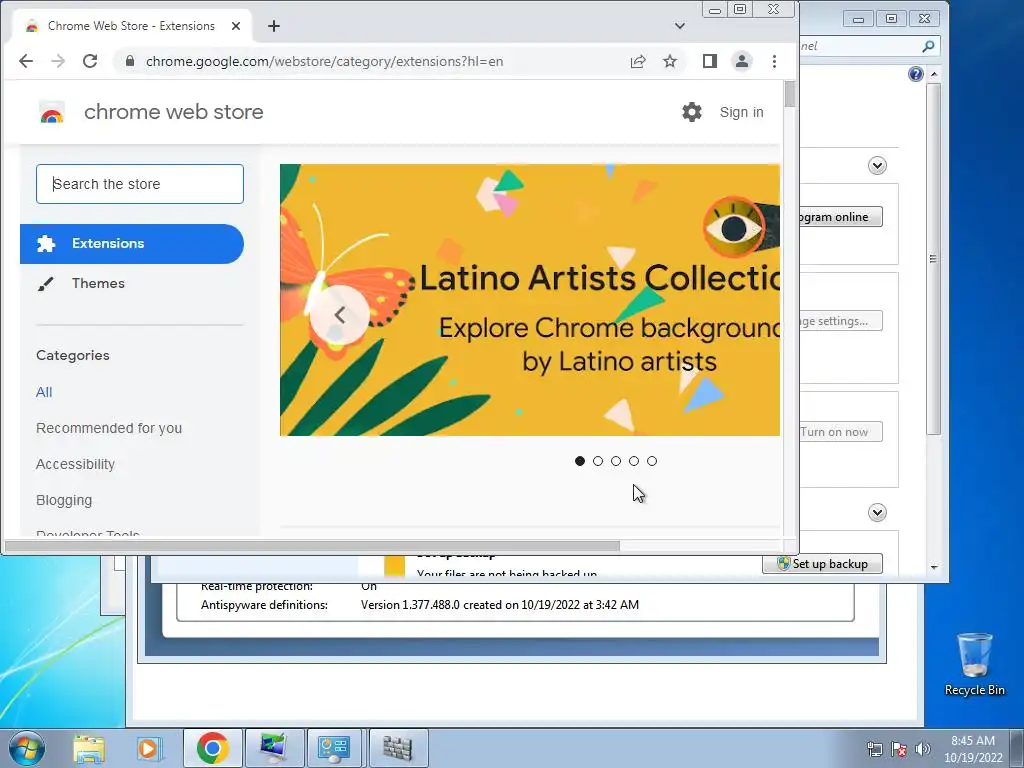Open the Chrome profile avatar menu
1024x768 pixels.
[x=742, y=61]
